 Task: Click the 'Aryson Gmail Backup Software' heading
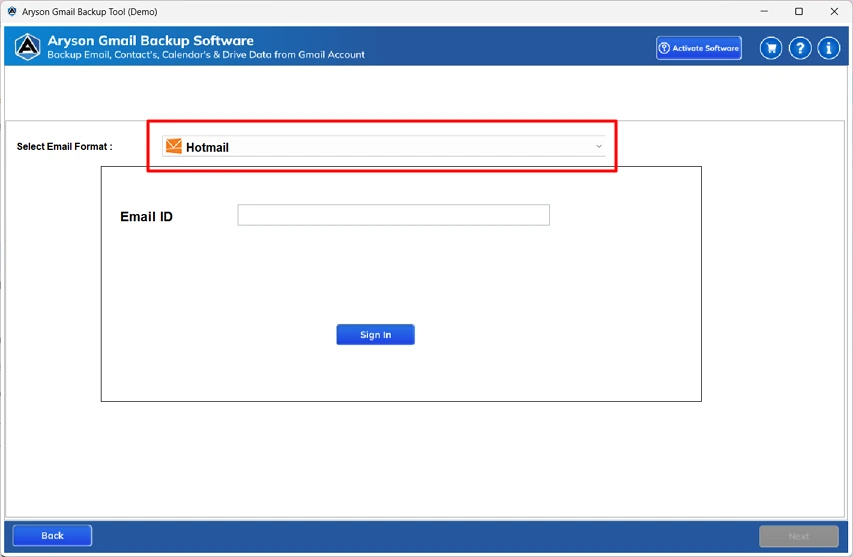151,41
